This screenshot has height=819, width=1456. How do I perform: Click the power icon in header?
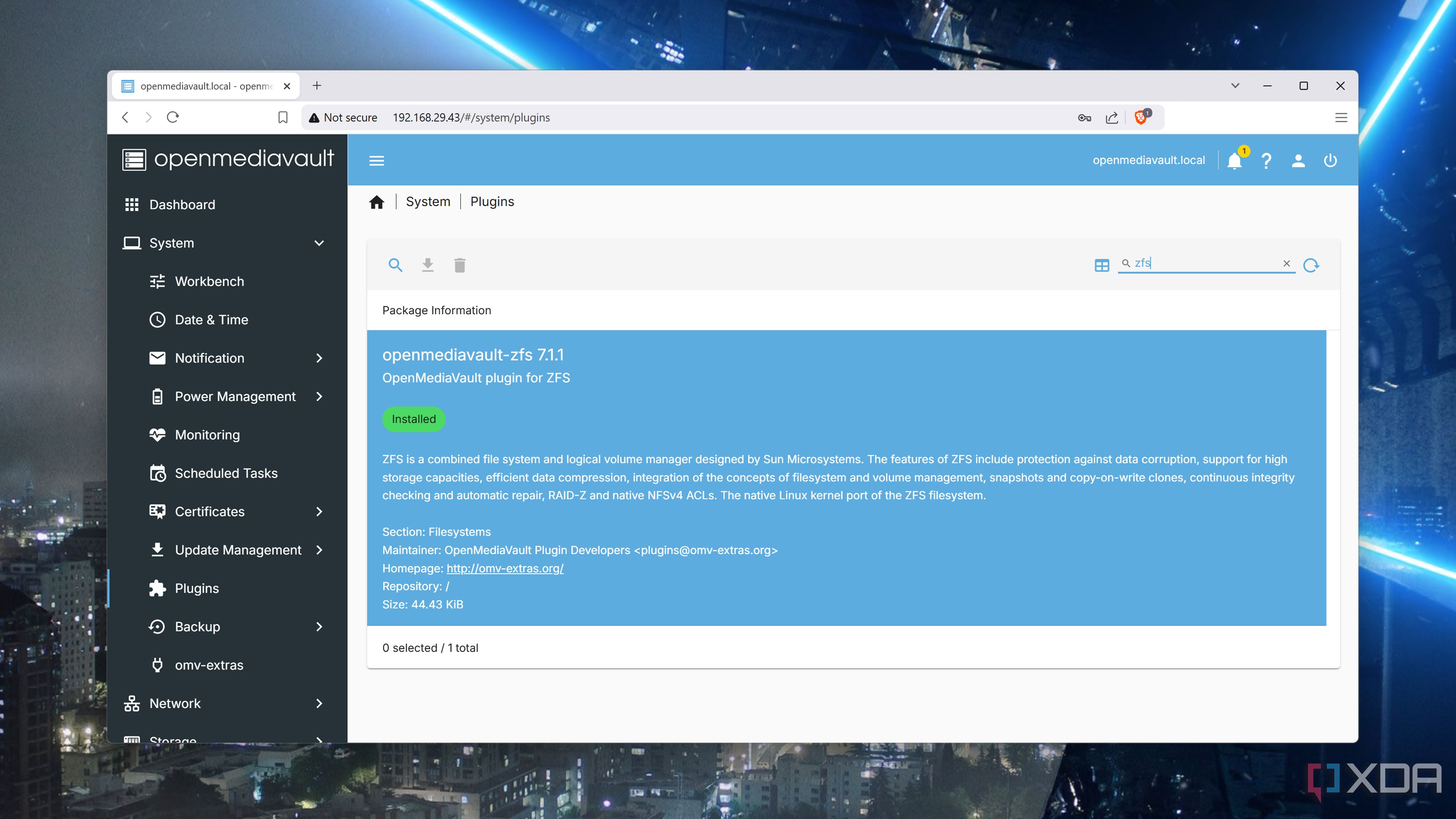(x=1330, y=161)
